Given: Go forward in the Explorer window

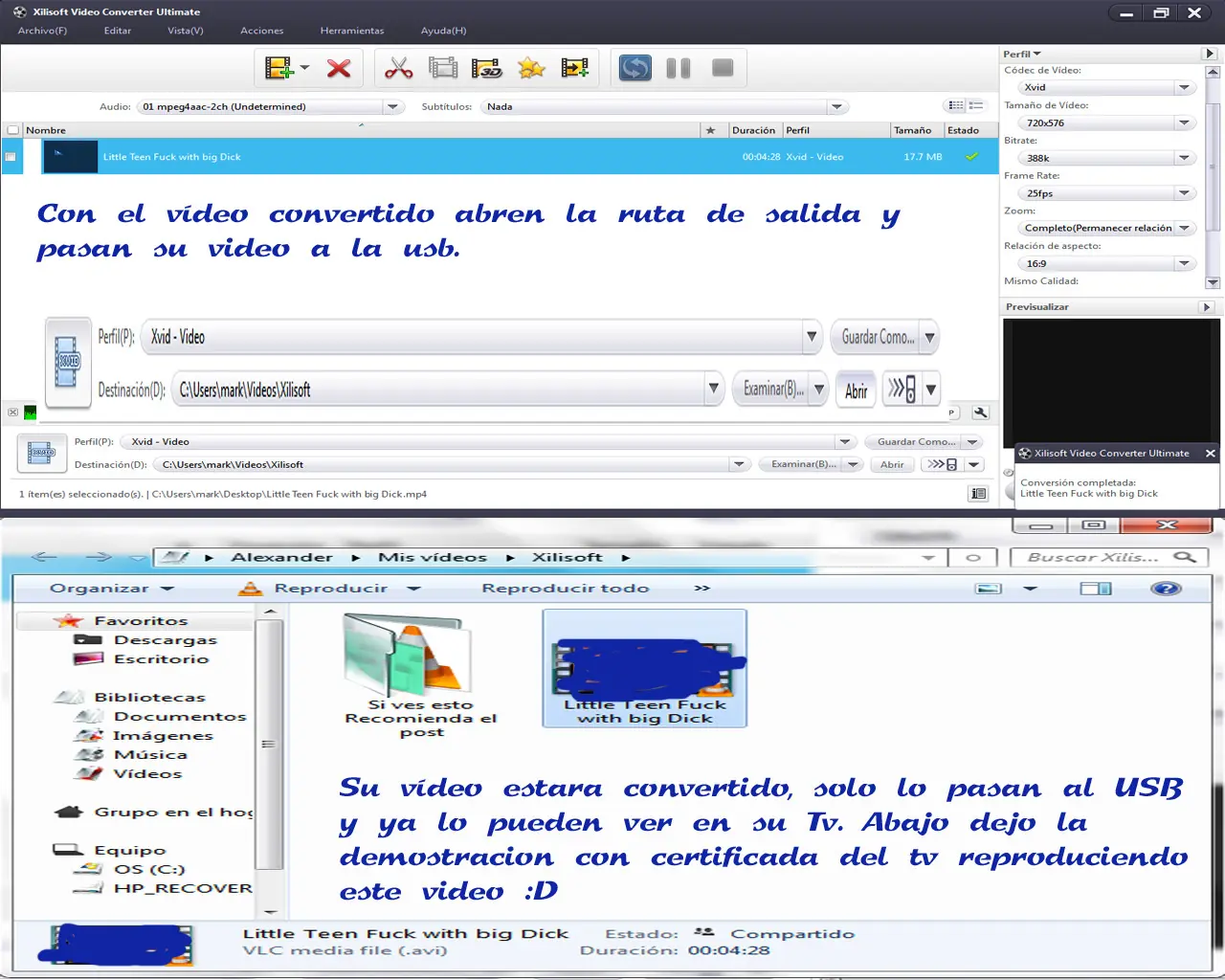Looking at the screenshot, I should [99, 557].
